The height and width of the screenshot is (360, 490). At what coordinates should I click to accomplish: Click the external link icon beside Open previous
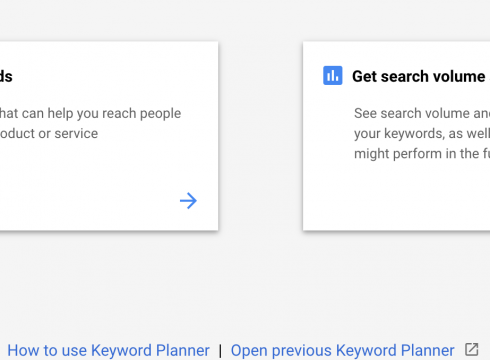(472, 350)
